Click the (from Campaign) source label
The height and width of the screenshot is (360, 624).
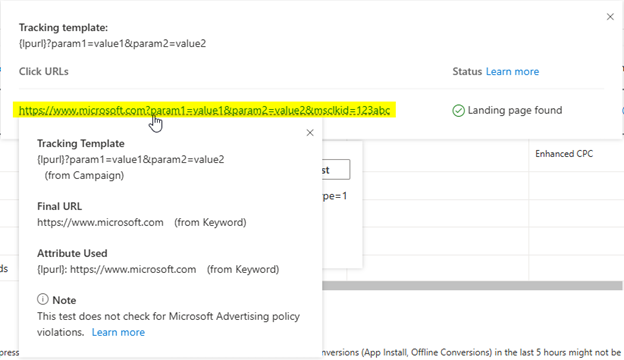tap(84, 175)
